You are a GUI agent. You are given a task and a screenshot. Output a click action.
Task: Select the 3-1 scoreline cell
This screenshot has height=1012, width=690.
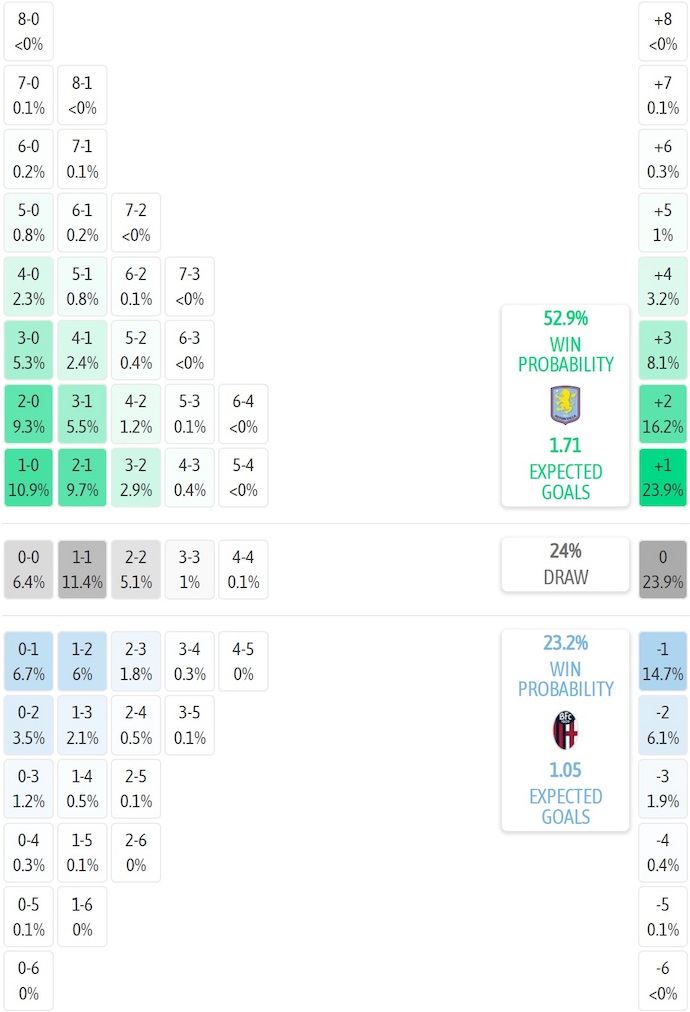pyautogui.click(x=83, y=414)
